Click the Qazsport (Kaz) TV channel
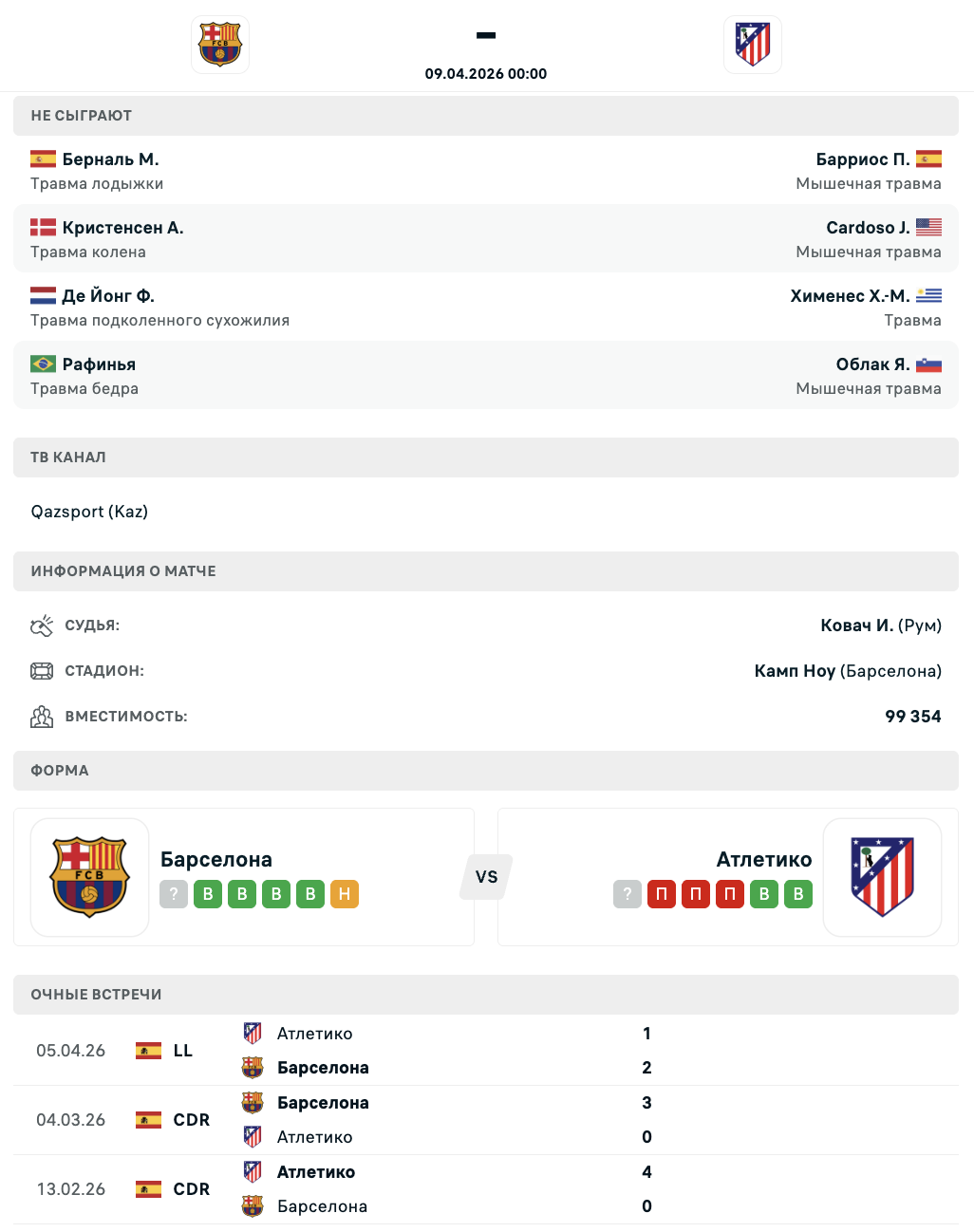The image size is (974, 1232). click(89, 512)
